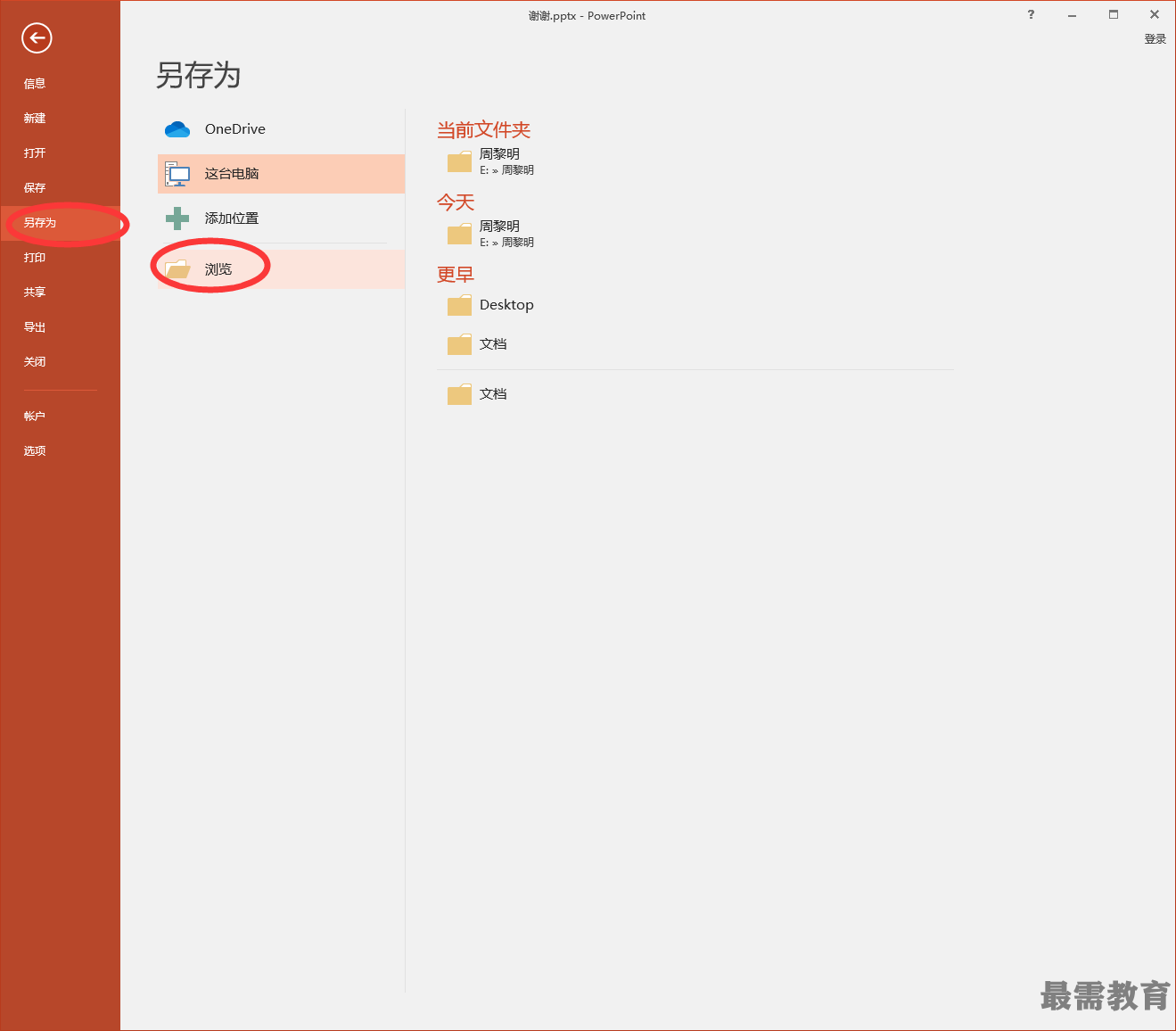The width and height of the screenshot is (1176, 1031).
Task: Open 文档 label below the divider
Action: pyautogui.click(x=493, y=394)
